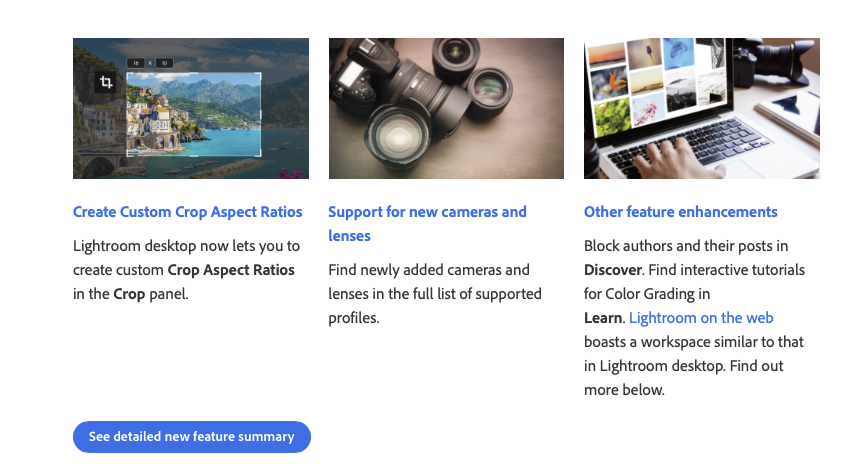Open the laptop photo grid image
This screenshot has height=464, width=863.
(x=701, y=108)
